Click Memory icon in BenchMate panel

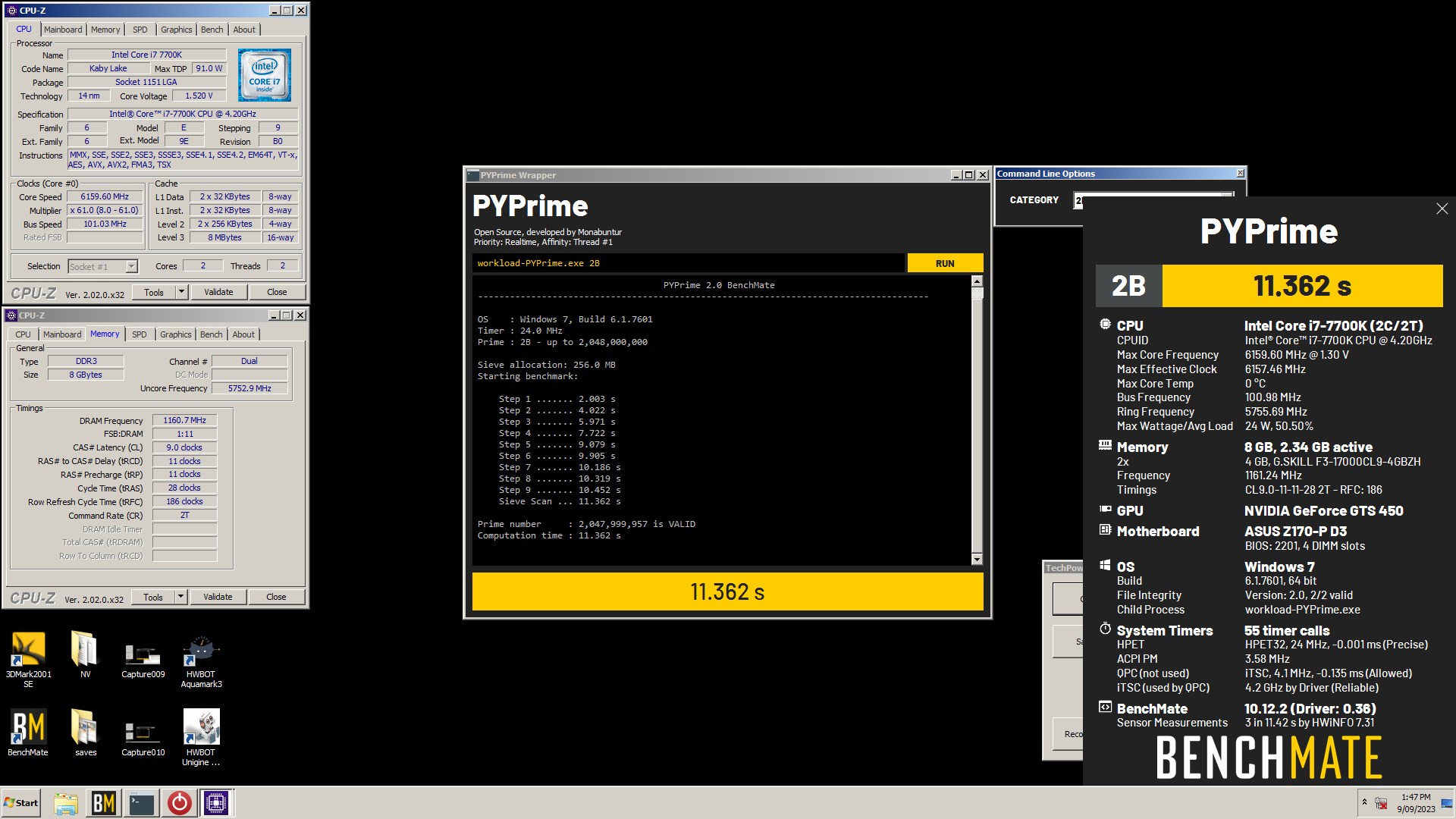(1105, 446)
